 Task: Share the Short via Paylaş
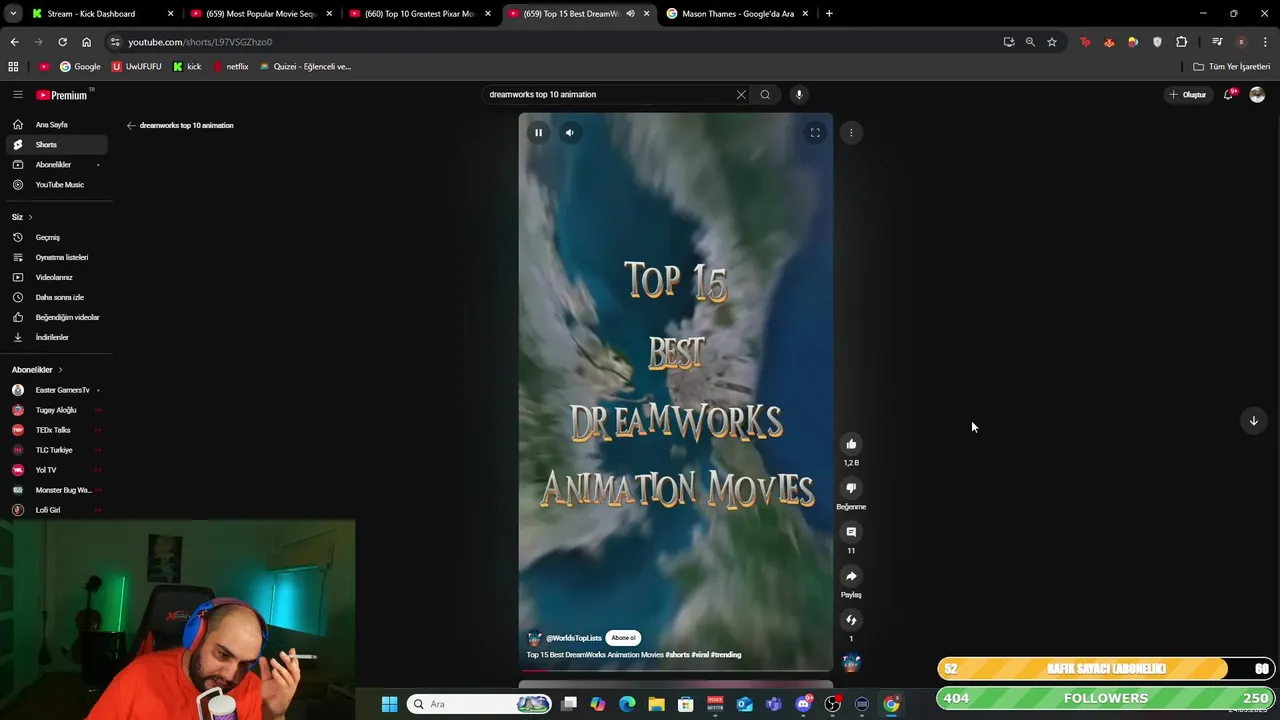tap(851, 576)
